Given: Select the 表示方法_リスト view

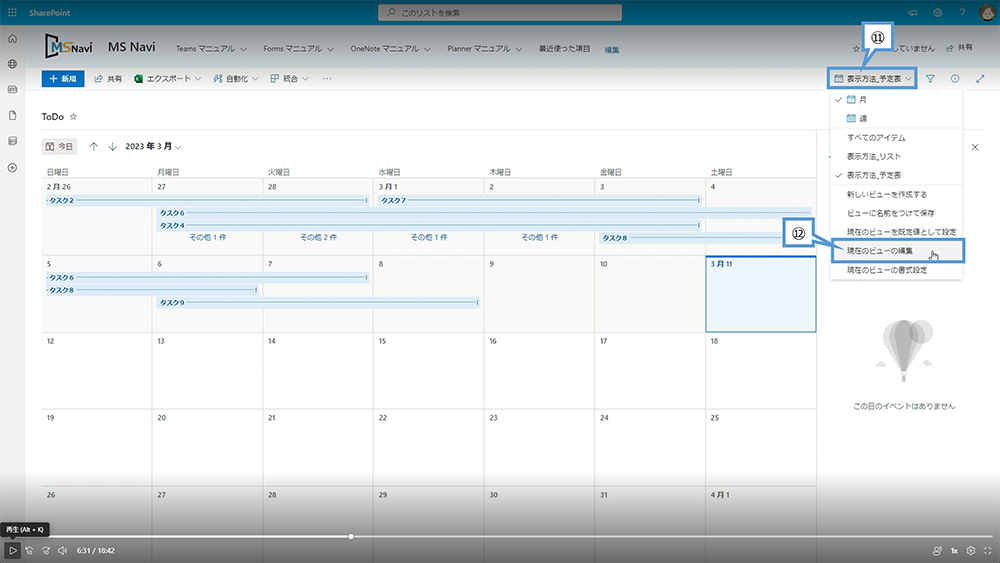Looking at the screenshot, I should pyautogui.click(x=874, y=156).
